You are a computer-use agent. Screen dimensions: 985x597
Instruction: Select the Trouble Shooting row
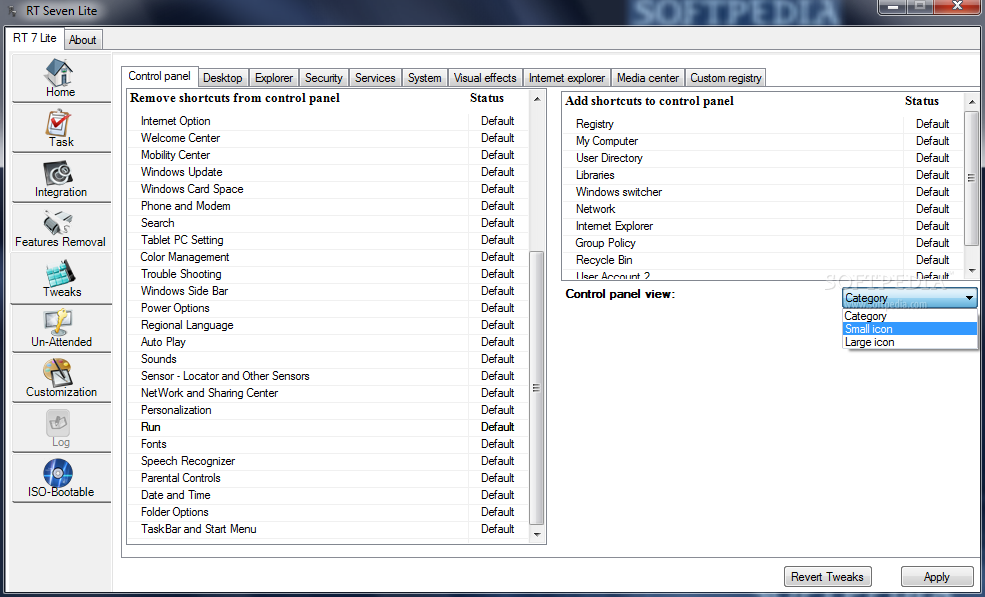329,274
